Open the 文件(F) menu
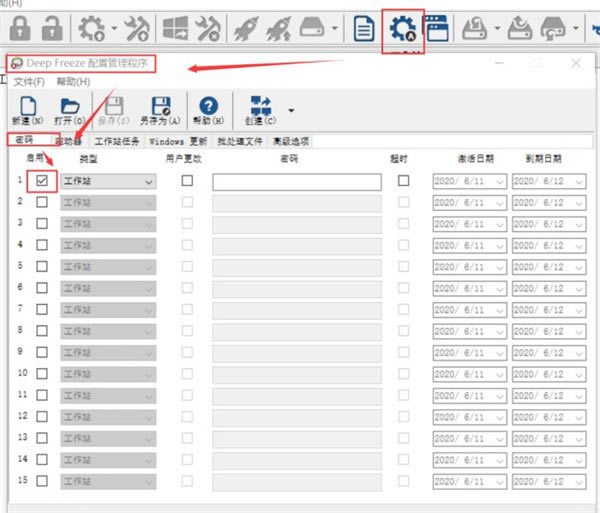The width and height of the screenshot is (600, 513). [29, 82]
